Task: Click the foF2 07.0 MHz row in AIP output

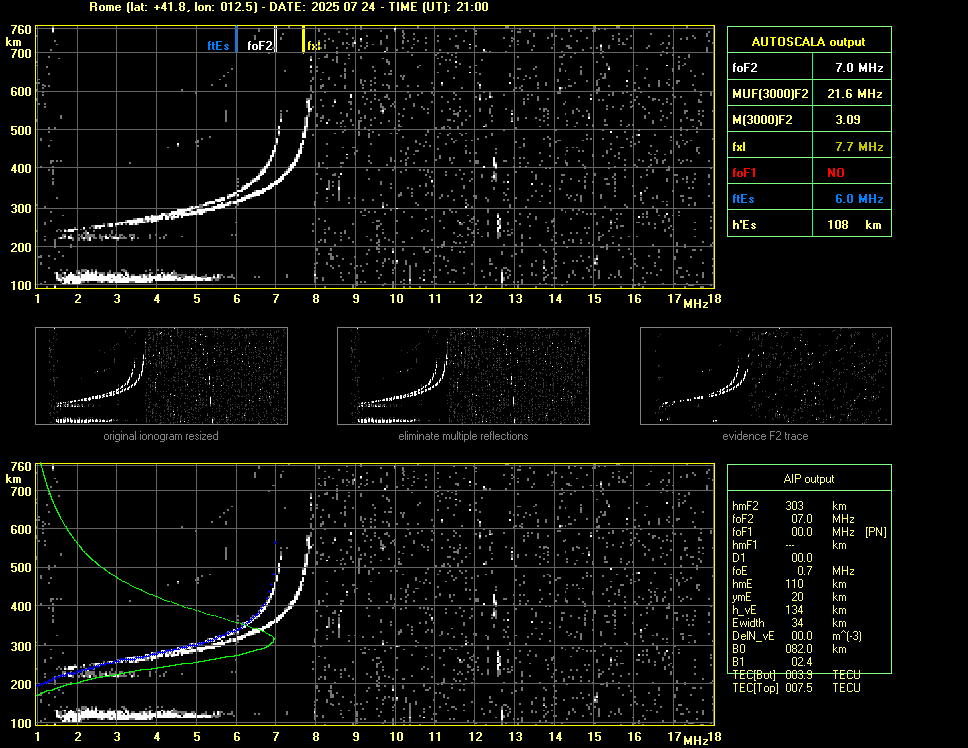Action: [793, 519]
